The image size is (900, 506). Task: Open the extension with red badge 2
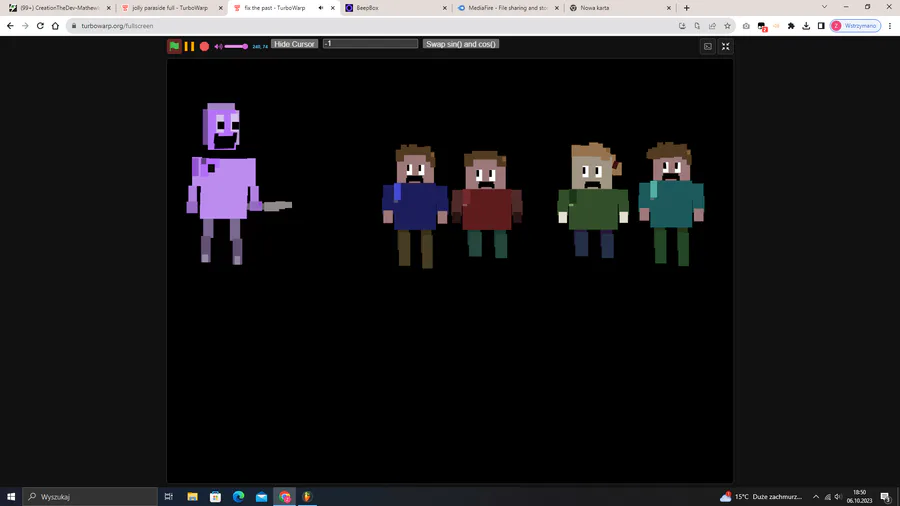click(x=762, y=26)
